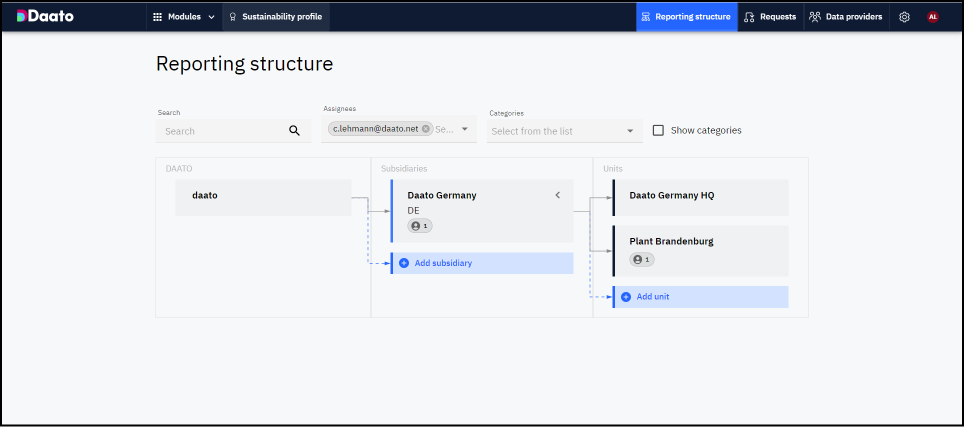
Task: Open the Categories dropdown list
Action: 630,131
